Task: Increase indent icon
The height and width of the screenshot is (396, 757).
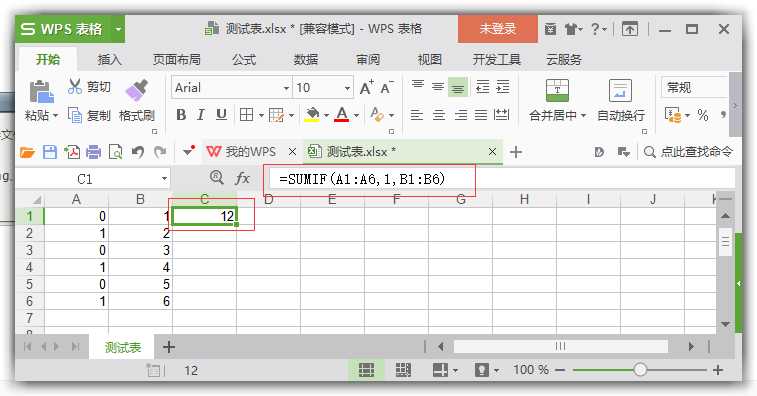Action: [503, 87]
